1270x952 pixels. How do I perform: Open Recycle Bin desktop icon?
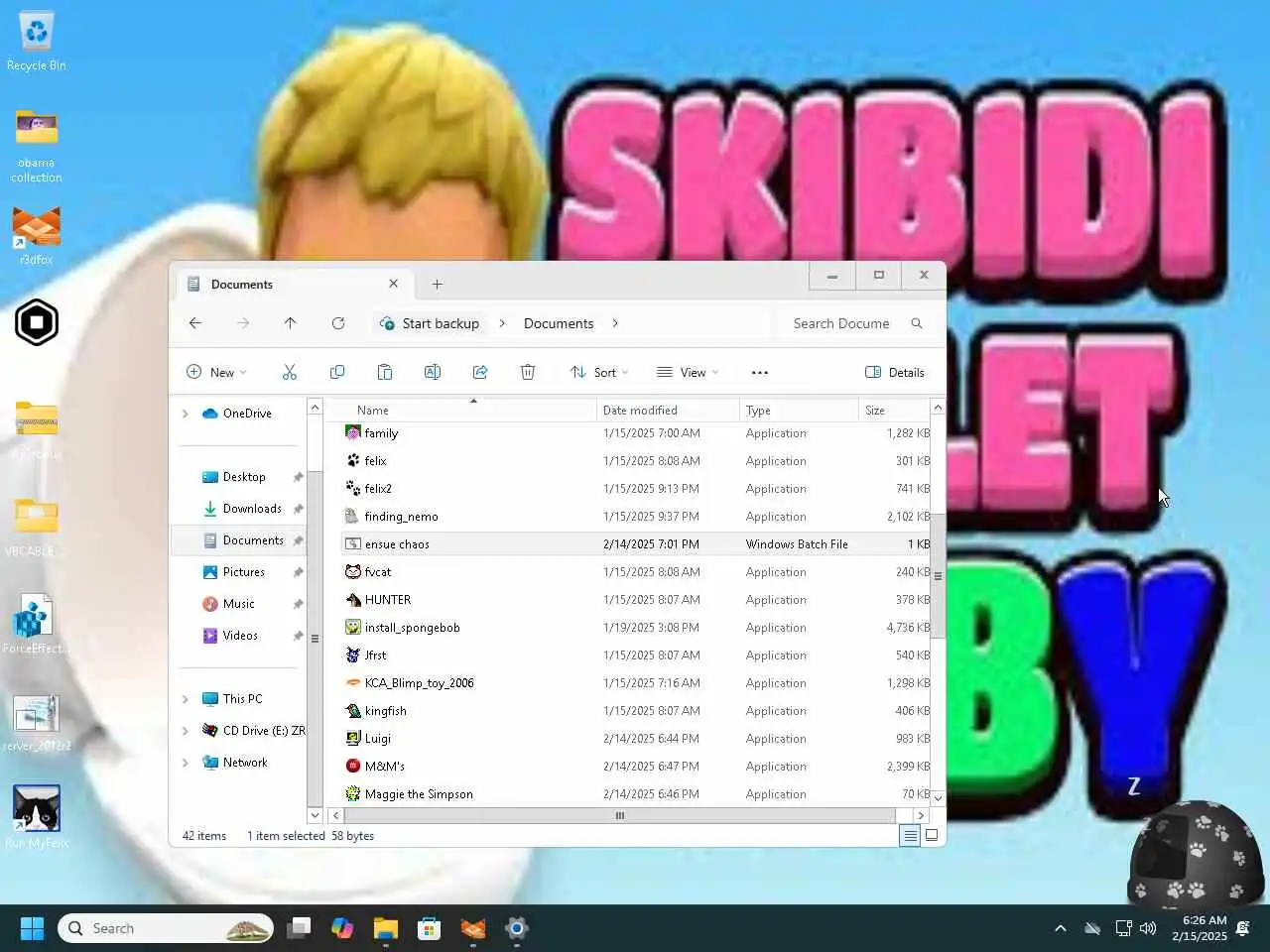[x=37, y=42]
